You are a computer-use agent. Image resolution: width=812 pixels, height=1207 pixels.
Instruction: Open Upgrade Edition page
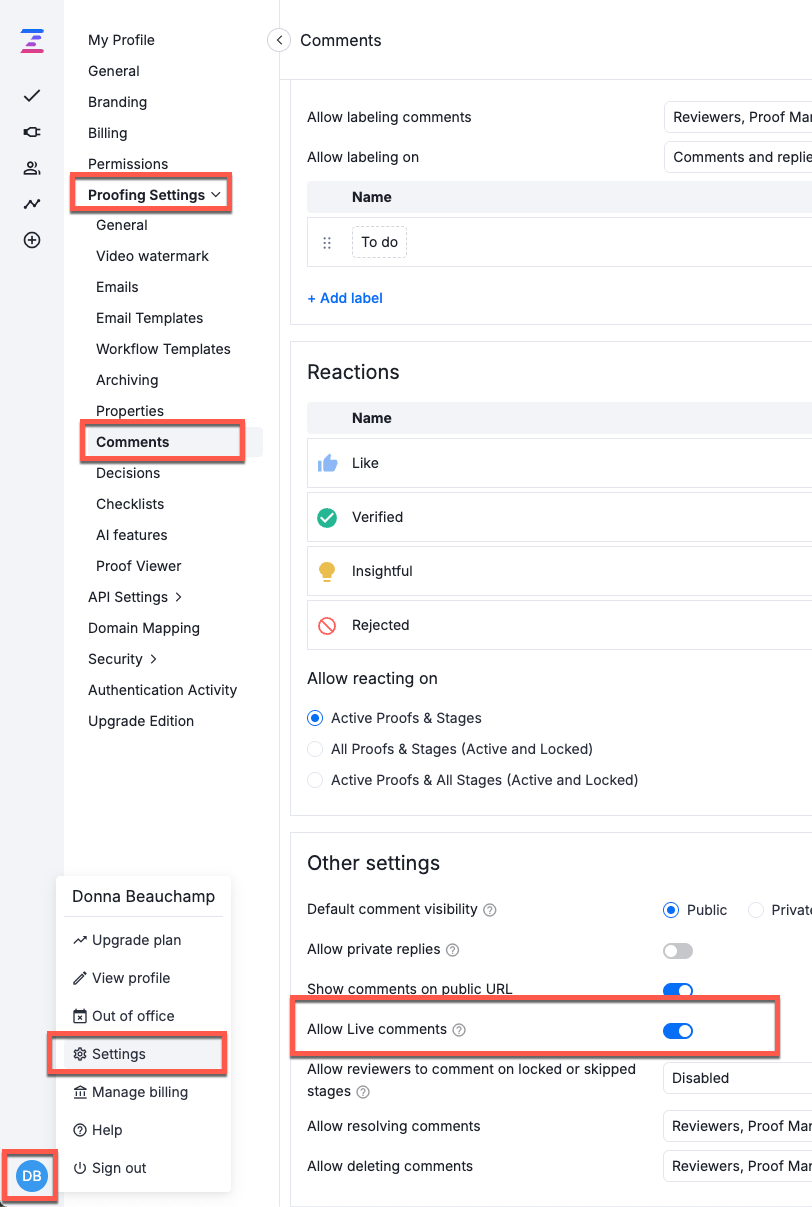click(x=141, y=721)
